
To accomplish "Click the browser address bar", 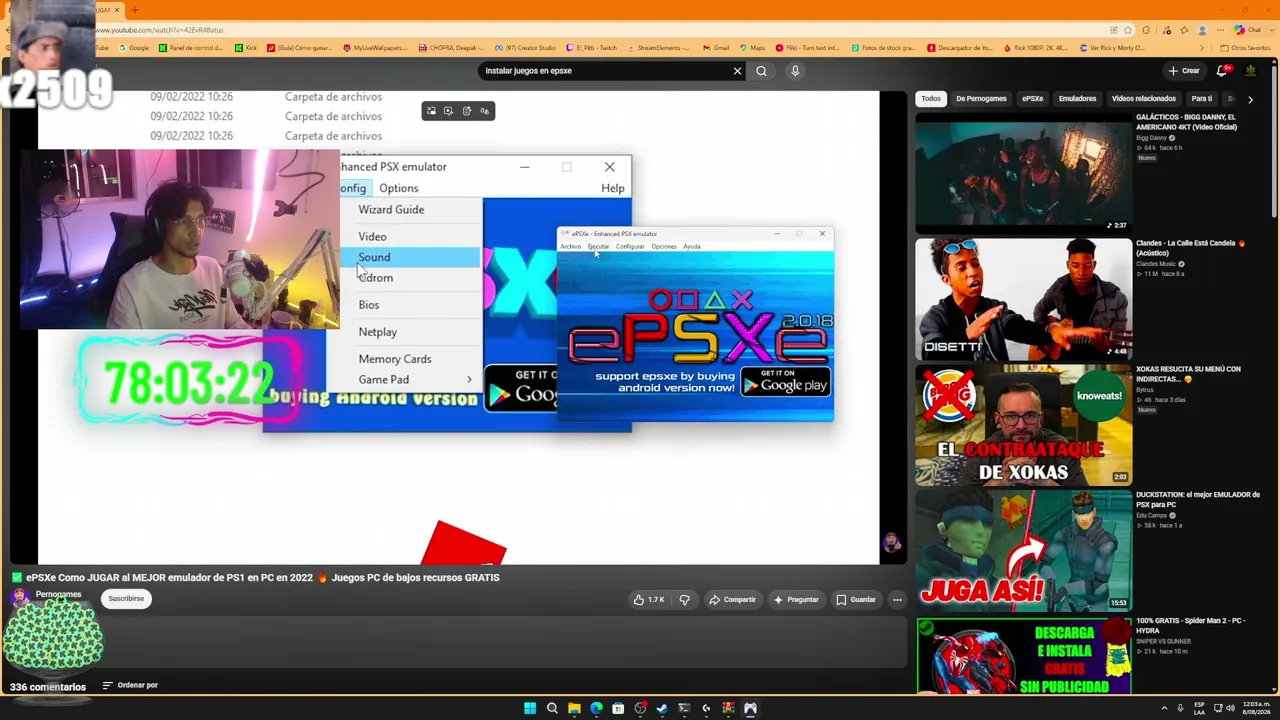I will (x=600, y=30).
